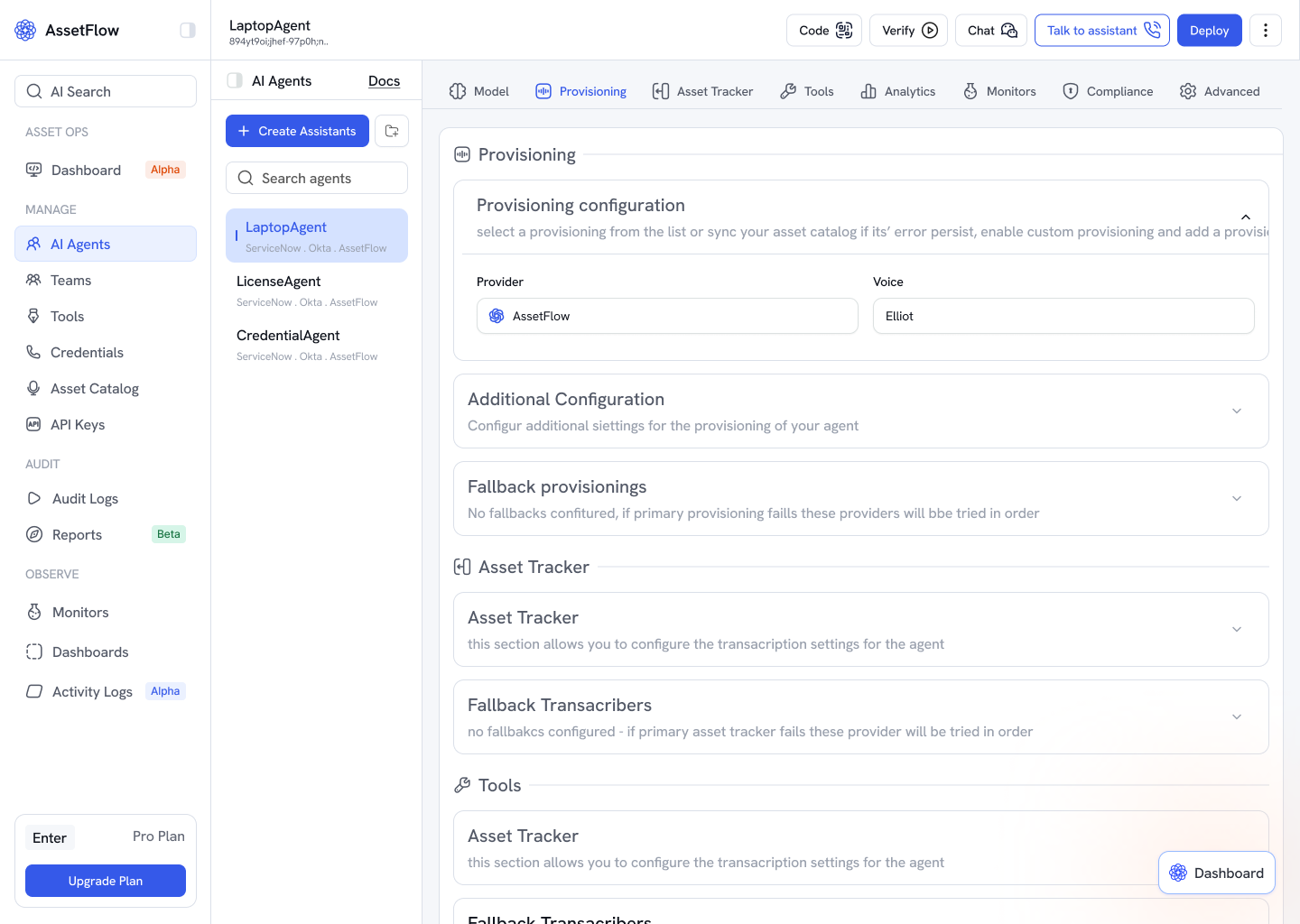
Task: Collapse the Provisioning configuration section
Action: (x=1245, y=217)
